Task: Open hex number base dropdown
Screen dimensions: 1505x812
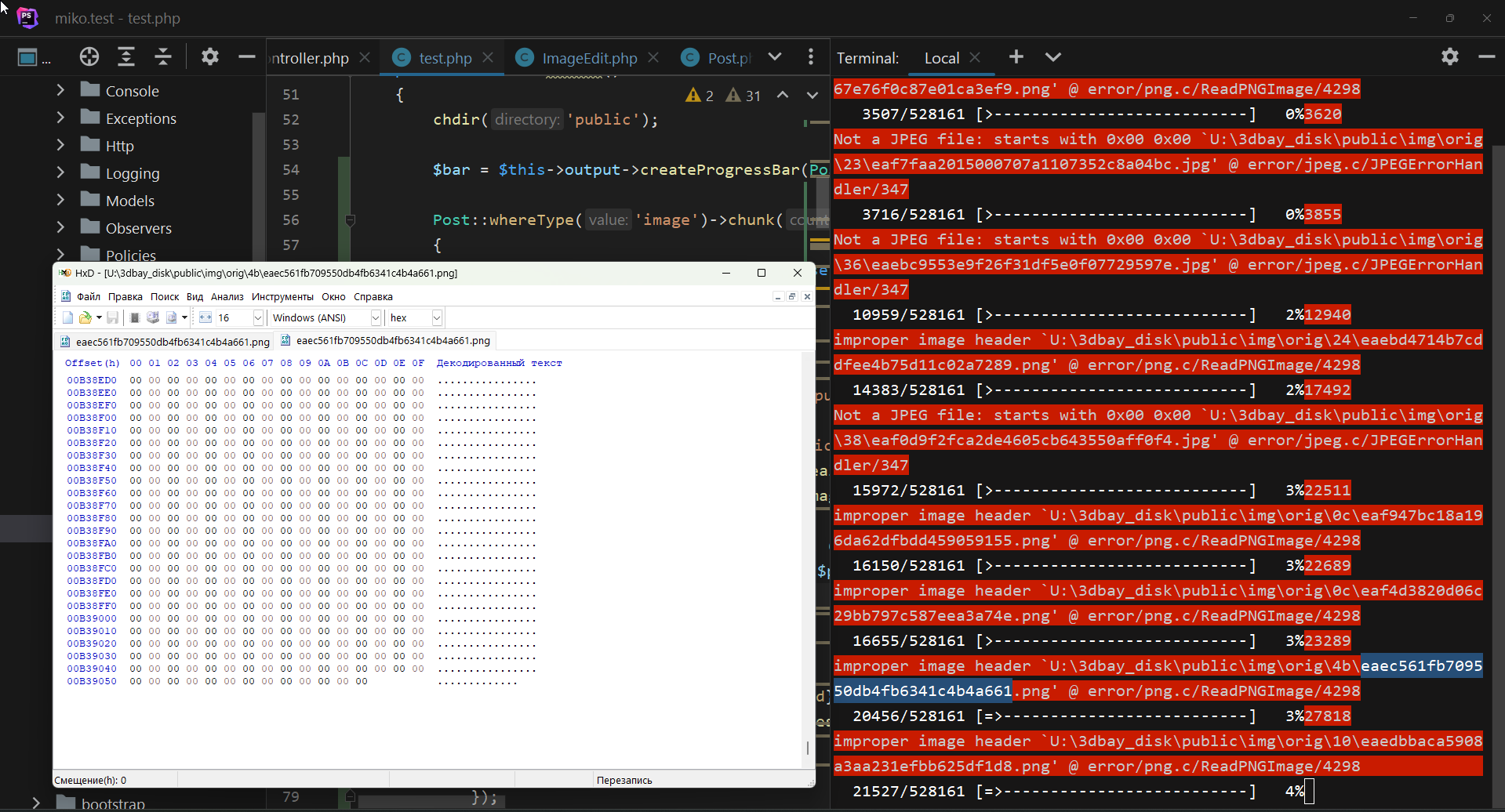Action: 437,317
